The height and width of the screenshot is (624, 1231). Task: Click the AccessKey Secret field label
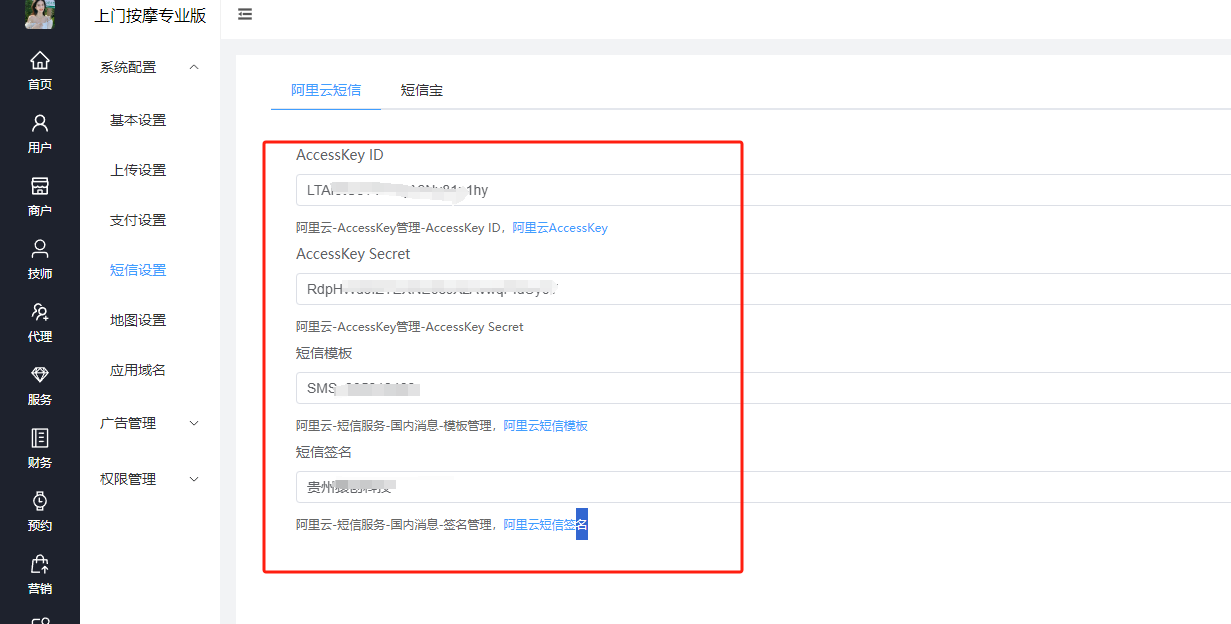tap(353, 254)
